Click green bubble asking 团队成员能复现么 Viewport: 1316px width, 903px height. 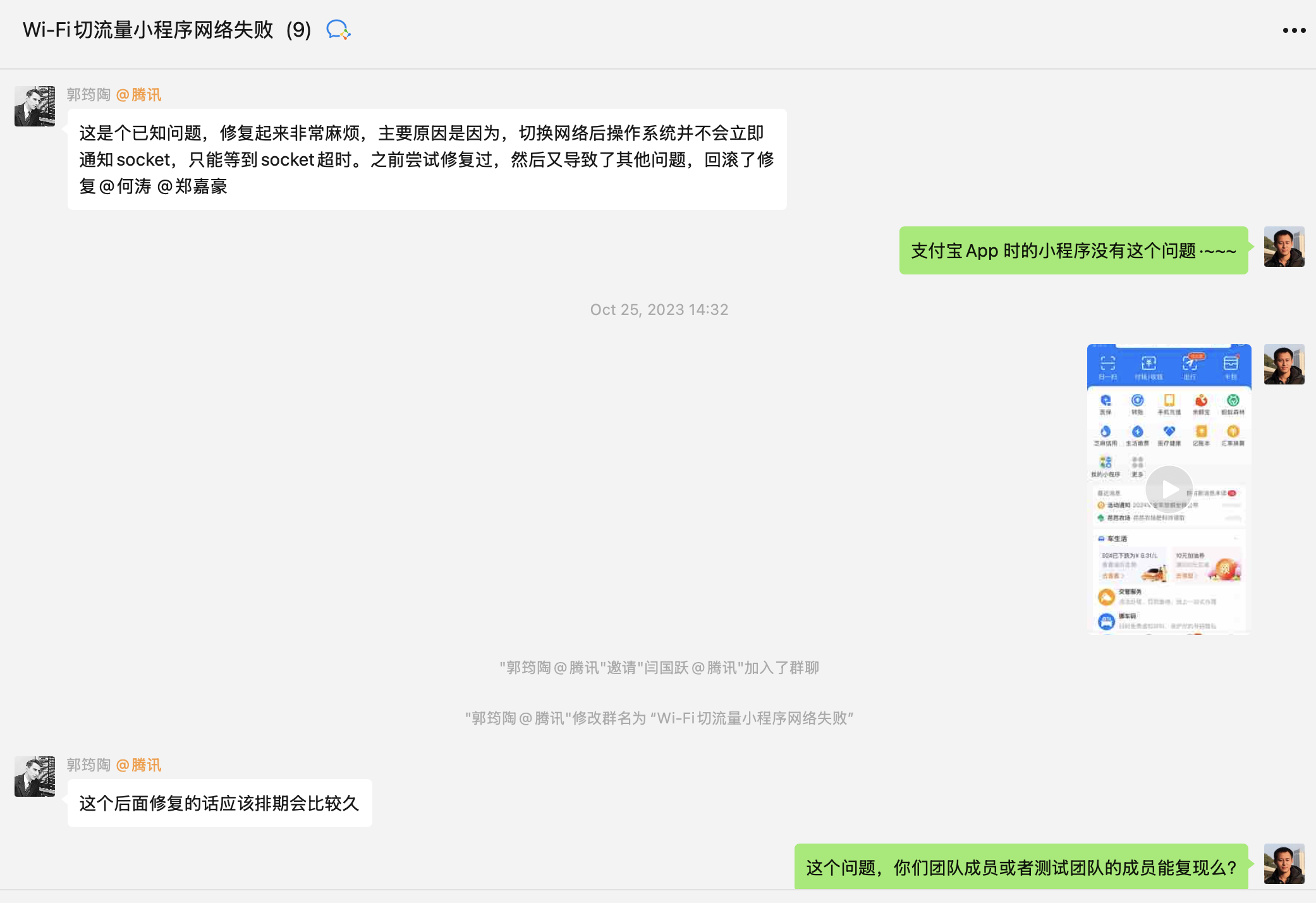click(x=1021, y=867)
